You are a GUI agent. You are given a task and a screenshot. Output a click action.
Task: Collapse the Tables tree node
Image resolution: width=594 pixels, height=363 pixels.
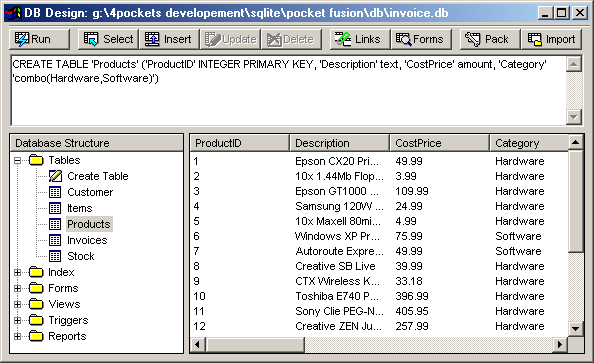click(17, 160)
